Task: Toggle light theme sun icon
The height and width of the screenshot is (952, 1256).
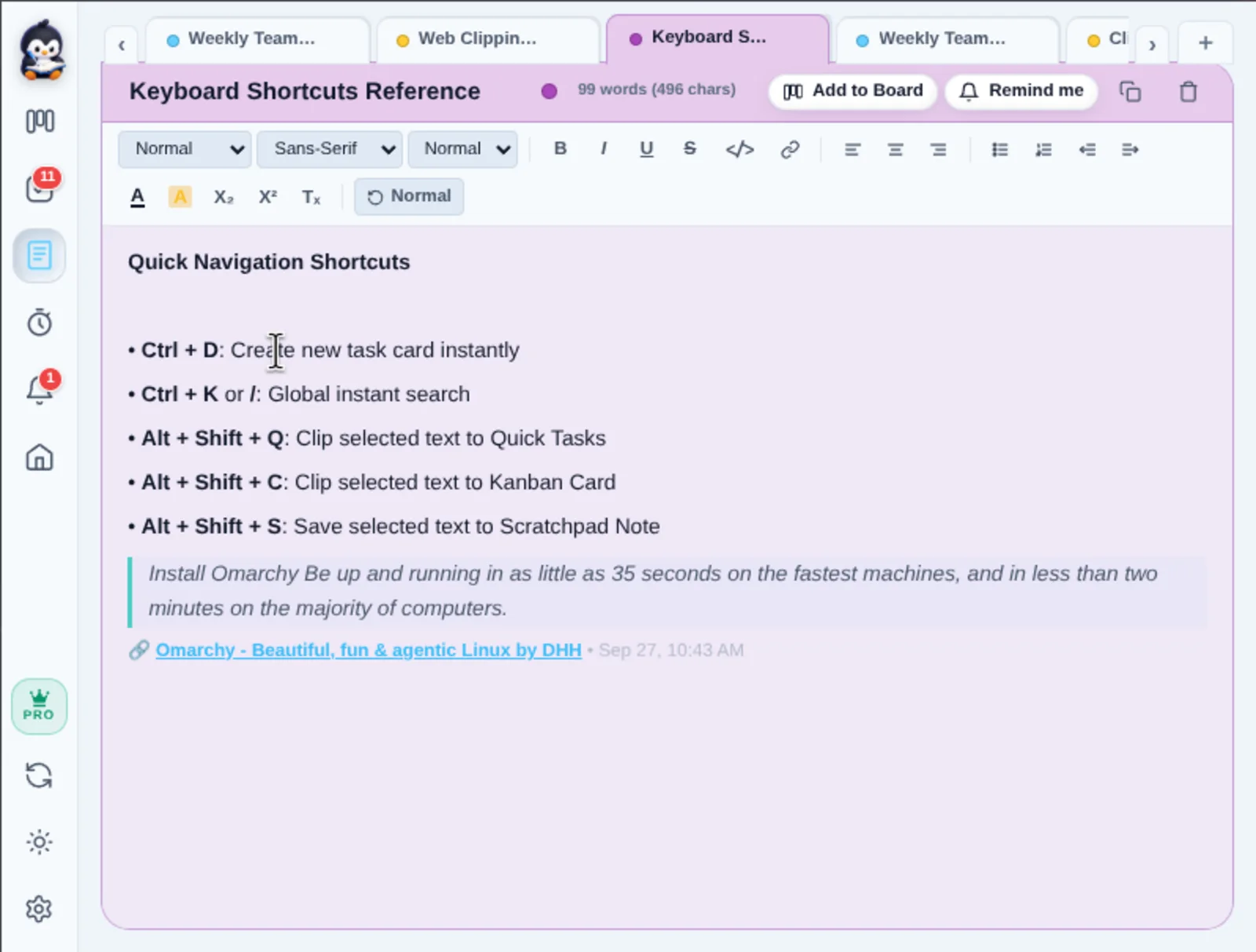Action: click(39, 842)
